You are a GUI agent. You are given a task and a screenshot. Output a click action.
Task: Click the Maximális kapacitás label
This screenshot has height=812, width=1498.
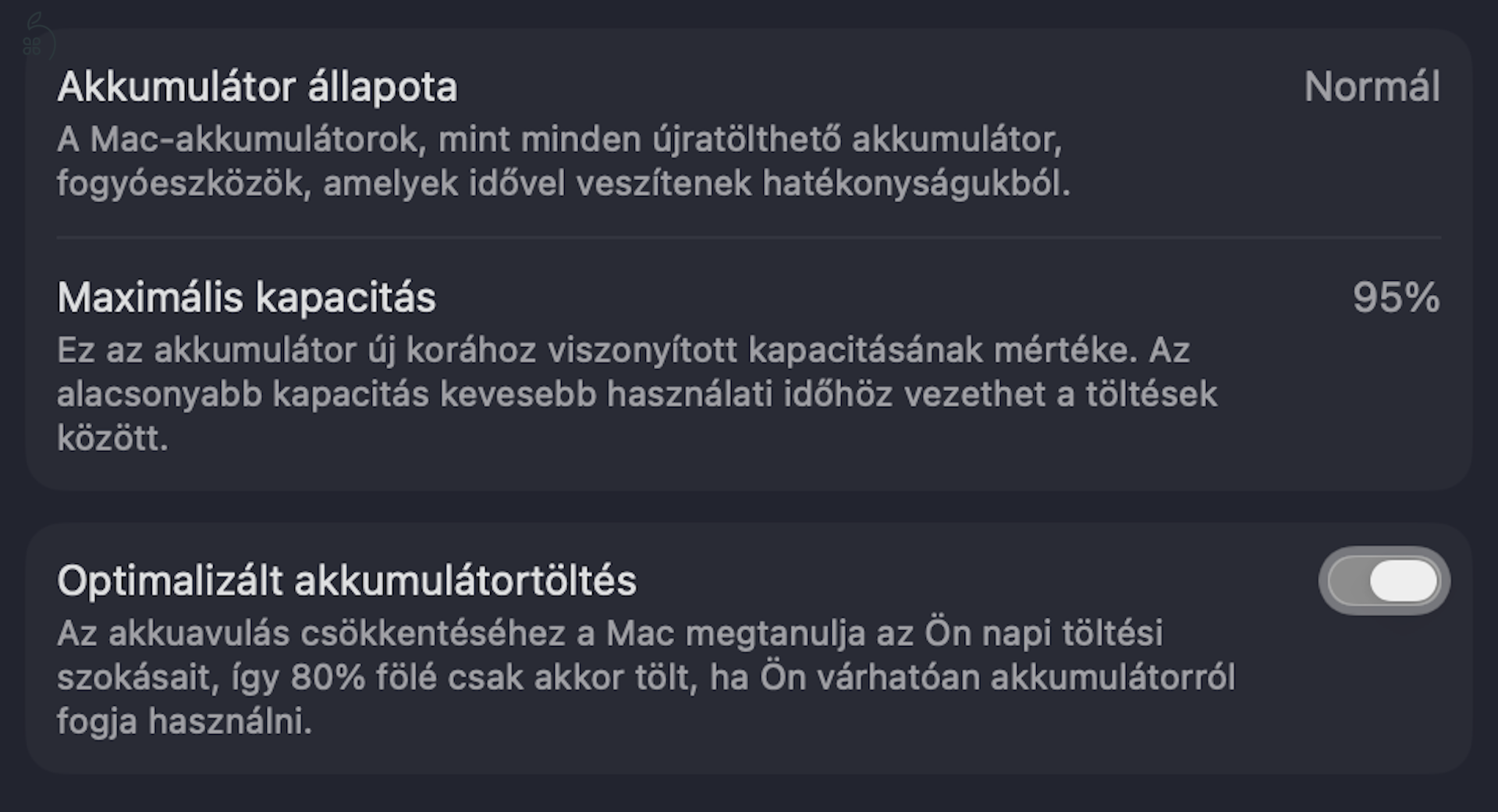(x=246, y=298)
